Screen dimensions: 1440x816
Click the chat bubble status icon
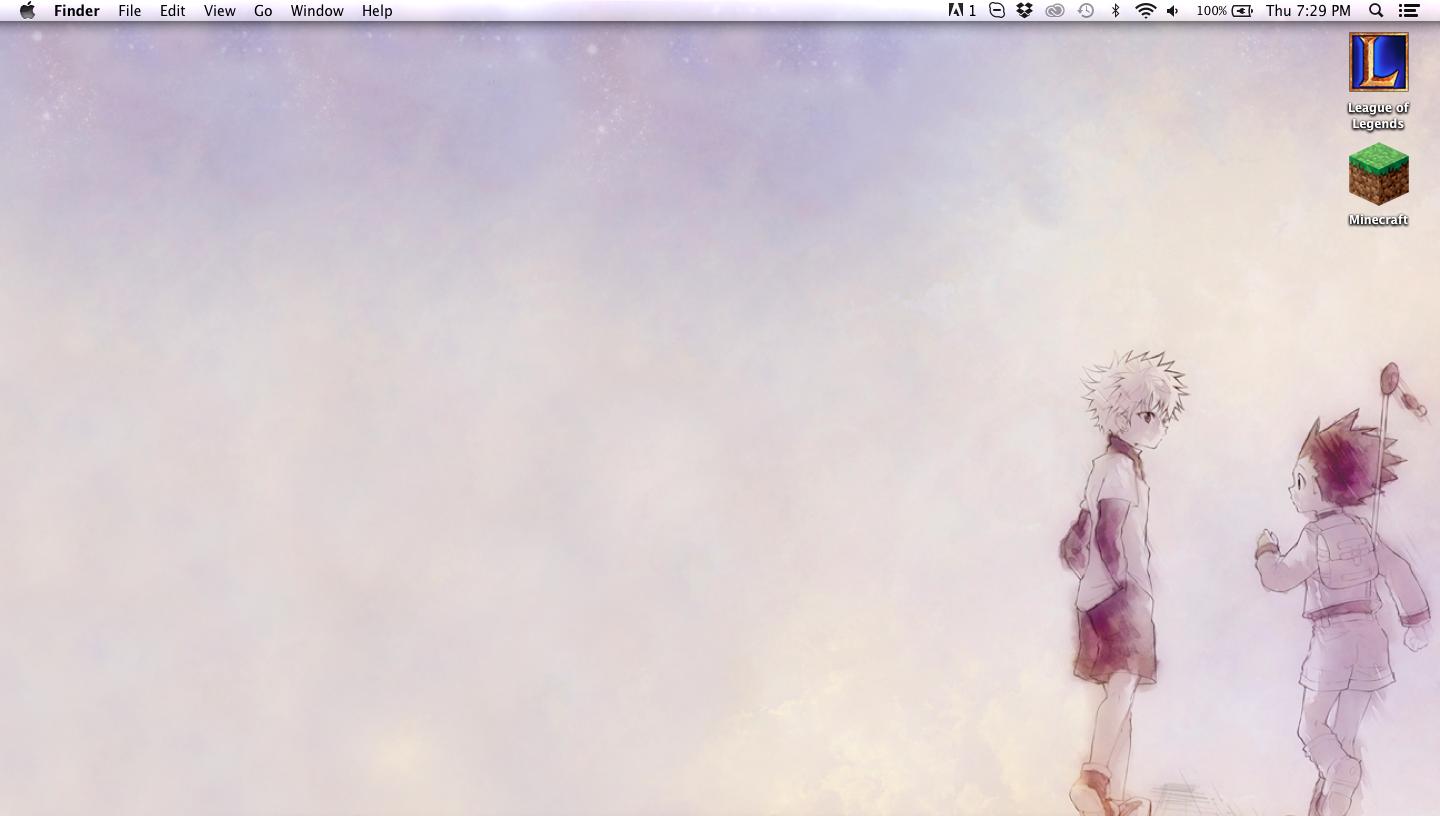pos(996,11)
